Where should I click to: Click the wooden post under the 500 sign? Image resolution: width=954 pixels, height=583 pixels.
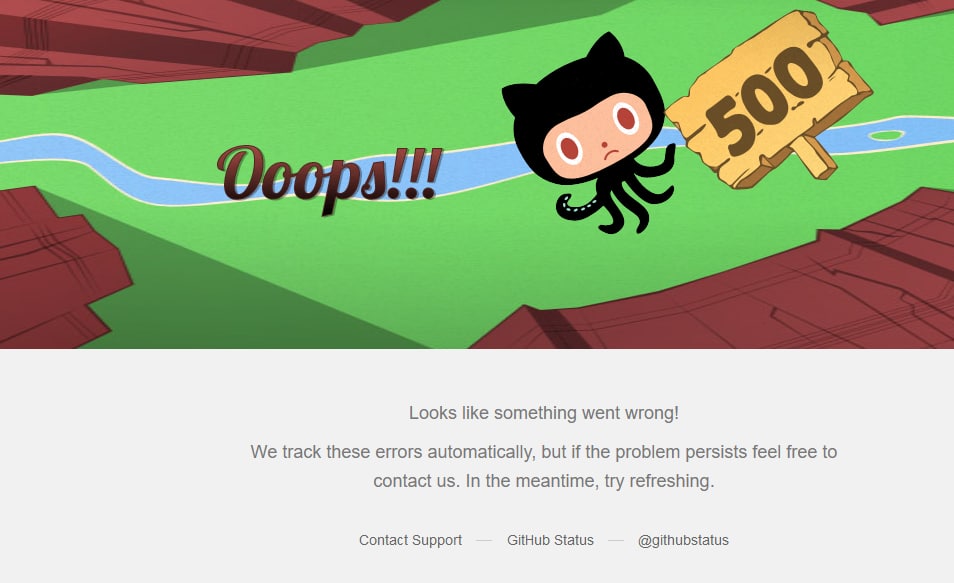813,156
